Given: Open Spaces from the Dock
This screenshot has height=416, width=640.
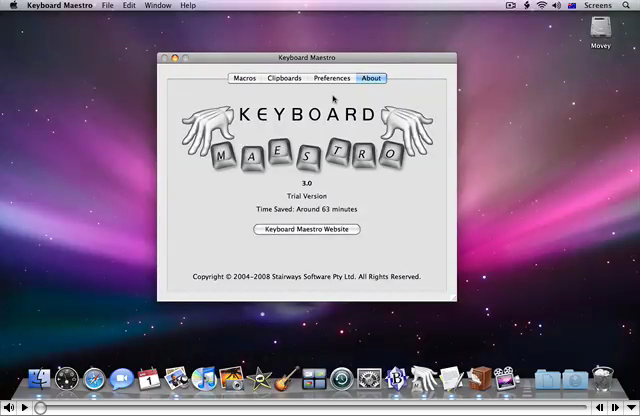Looking at the screenshot, I should 314,379.
